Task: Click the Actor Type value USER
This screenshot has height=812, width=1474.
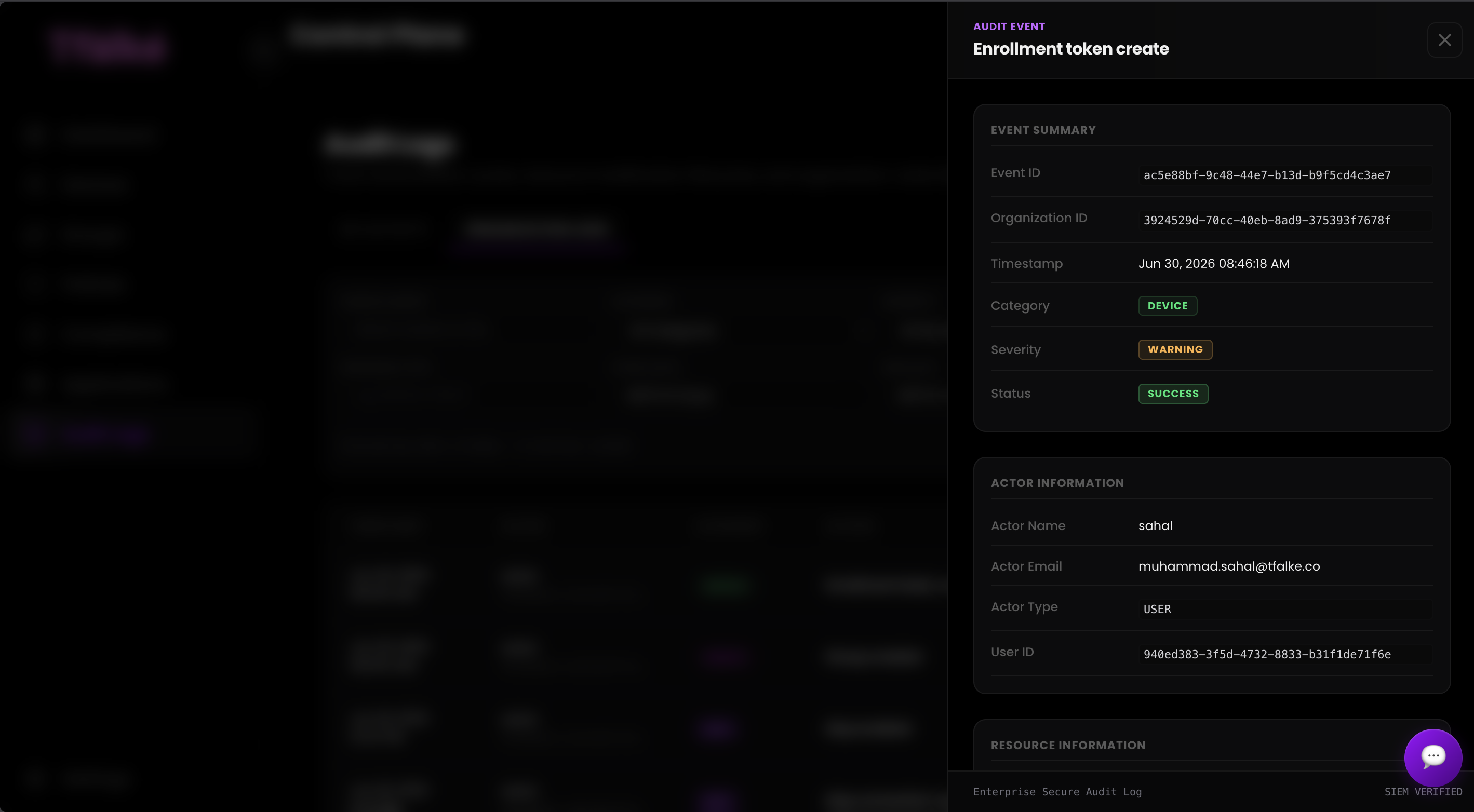Action: [x=1157, y=609]
